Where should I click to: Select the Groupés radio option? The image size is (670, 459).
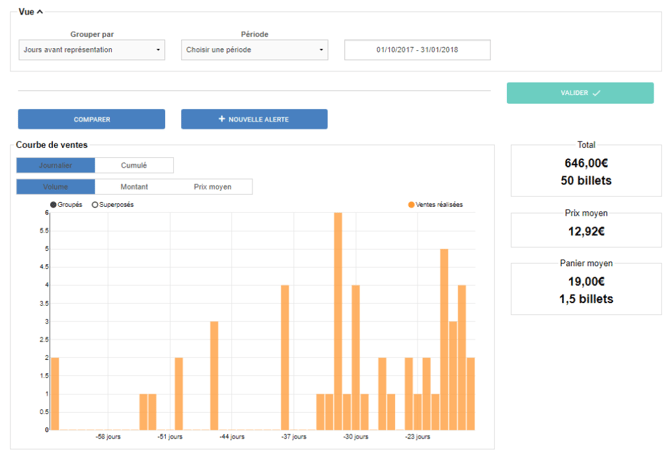(54, 205)
